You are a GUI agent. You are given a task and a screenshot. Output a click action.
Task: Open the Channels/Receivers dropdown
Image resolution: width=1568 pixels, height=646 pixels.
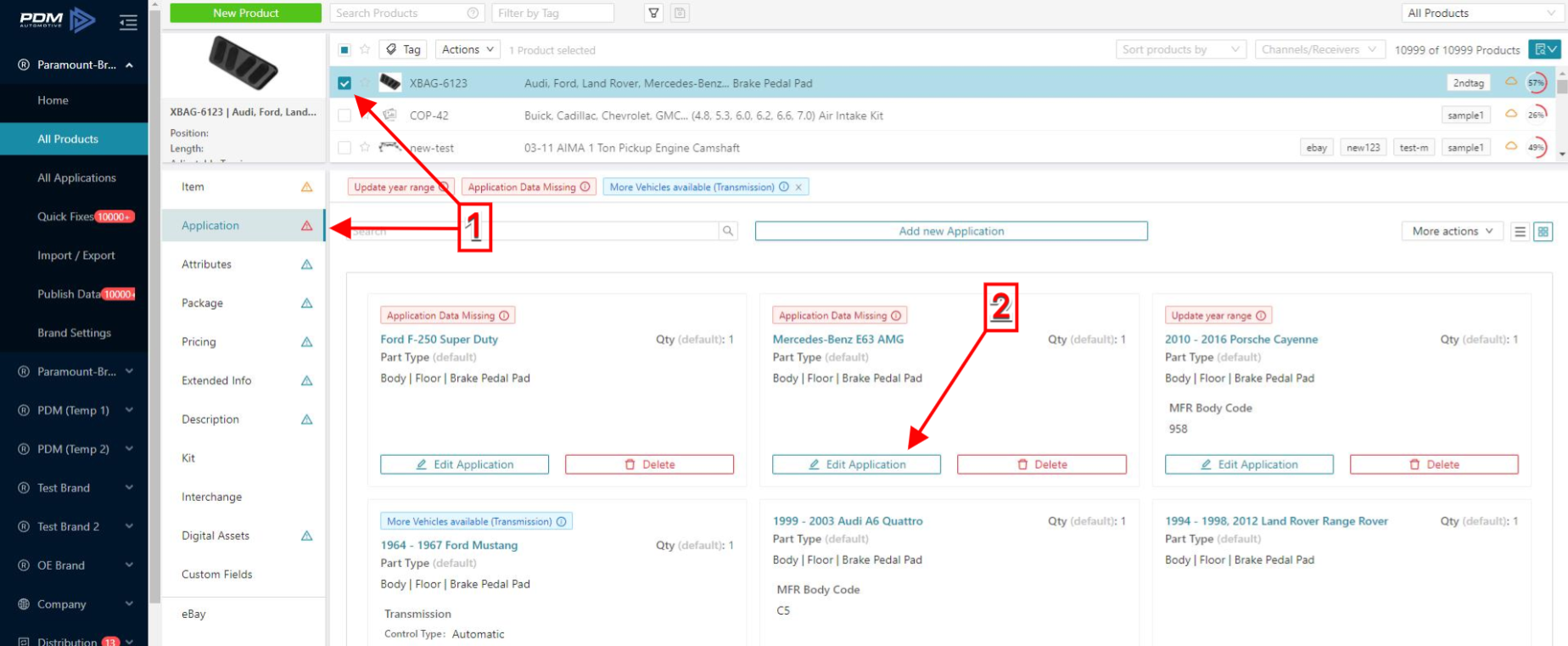click(x=1319, y=49)
